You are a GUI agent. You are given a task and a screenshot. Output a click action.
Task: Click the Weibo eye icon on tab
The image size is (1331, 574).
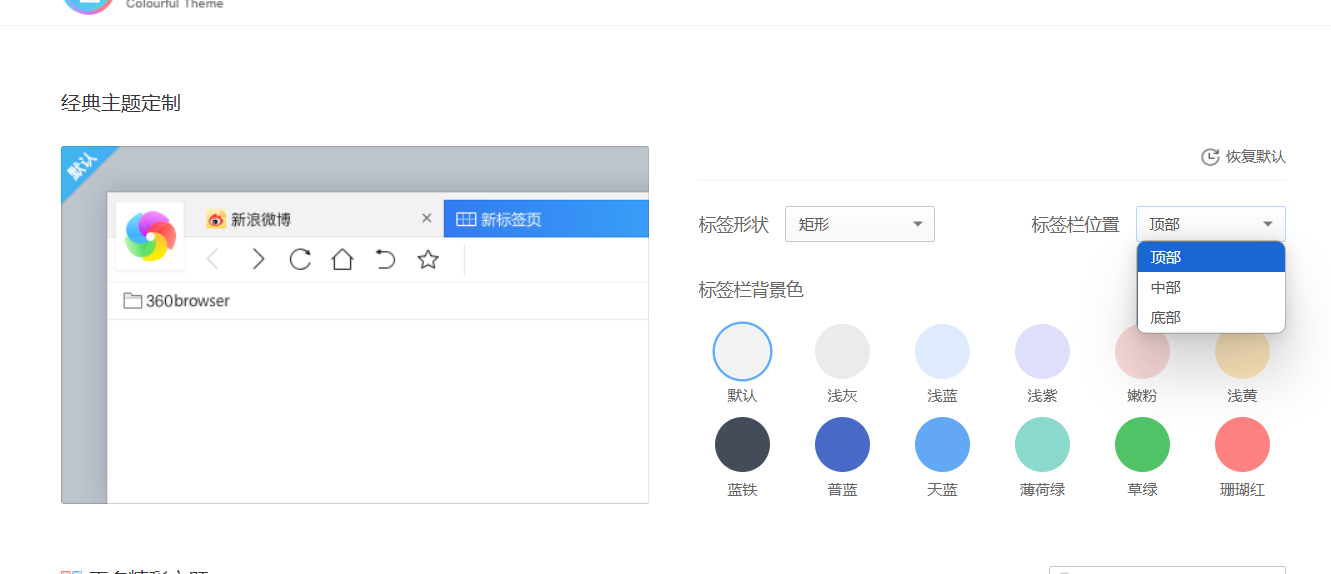216,219
